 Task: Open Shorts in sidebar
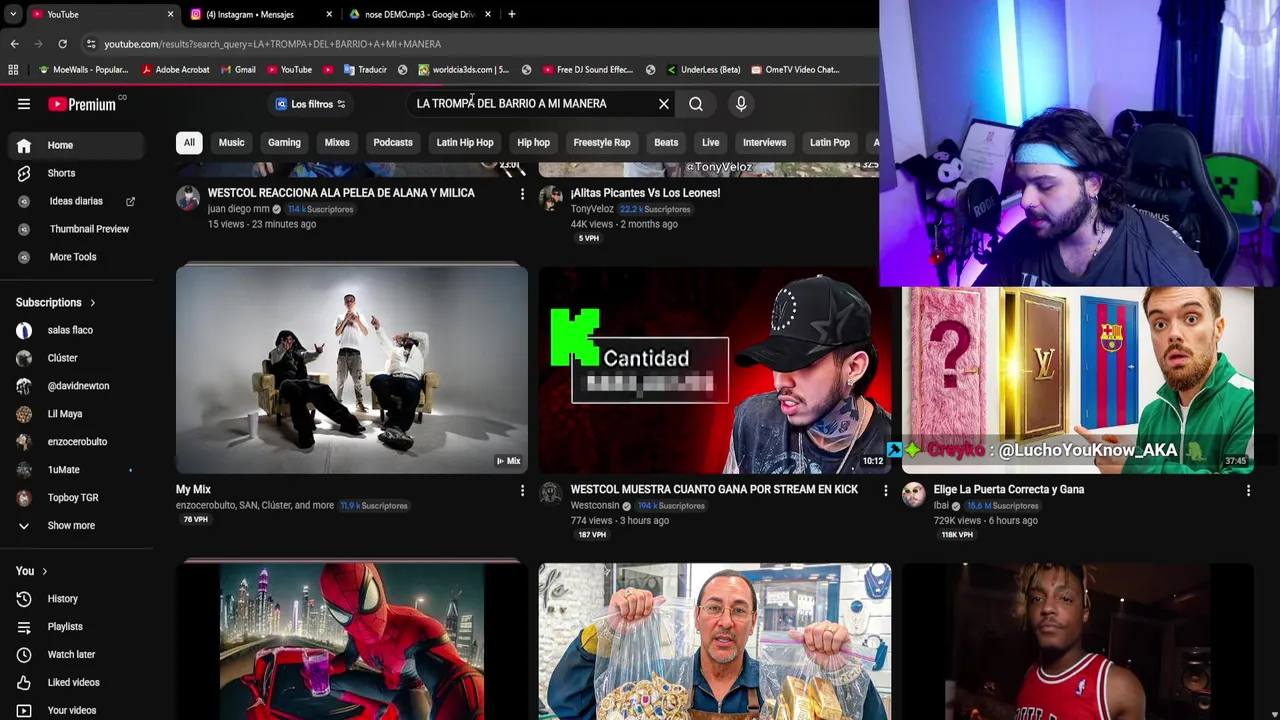pyautogui.click(x=76, y=173)
